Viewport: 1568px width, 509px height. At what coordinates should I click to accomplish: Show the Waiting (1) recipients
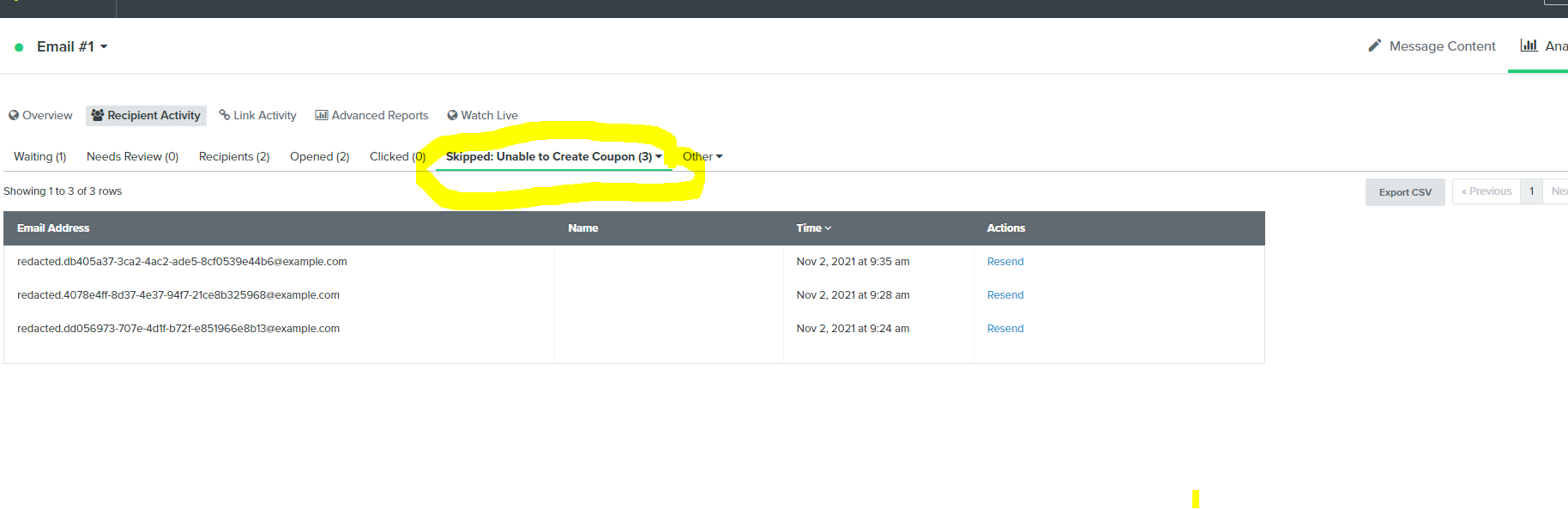coord(39,156)
